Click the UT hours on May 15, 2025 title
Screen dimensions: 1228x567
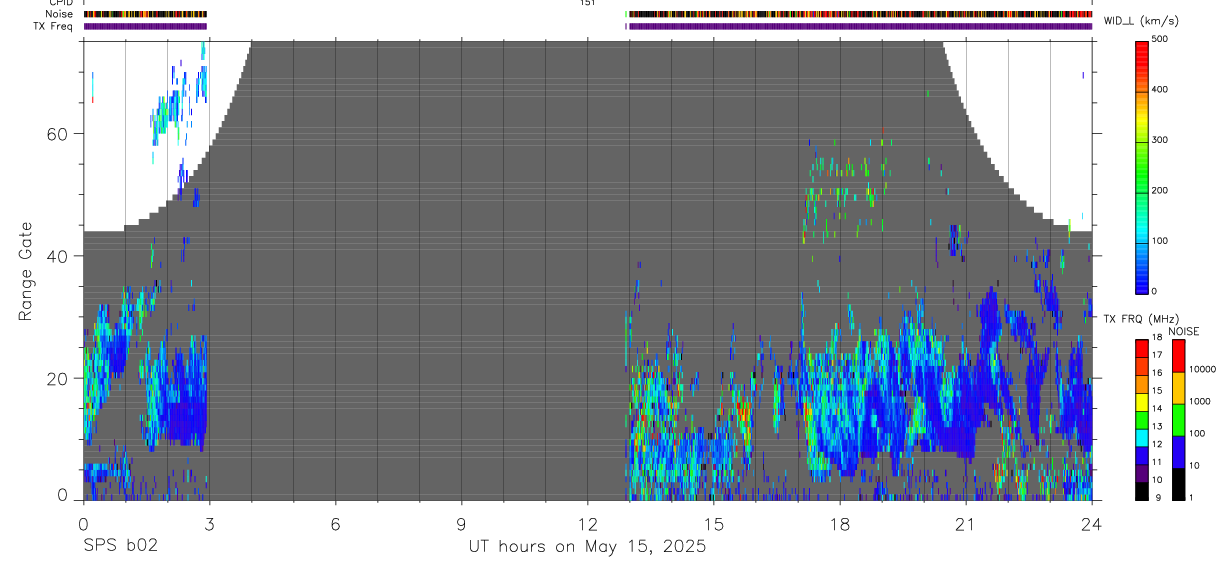[587, 546]
